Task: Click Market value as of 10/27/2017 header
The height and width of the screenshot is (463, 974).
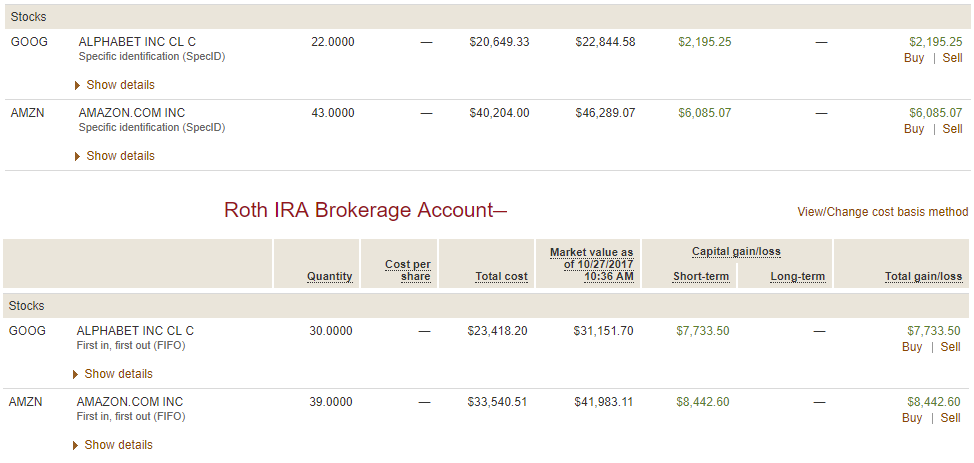Action: [x=591, y=264]
